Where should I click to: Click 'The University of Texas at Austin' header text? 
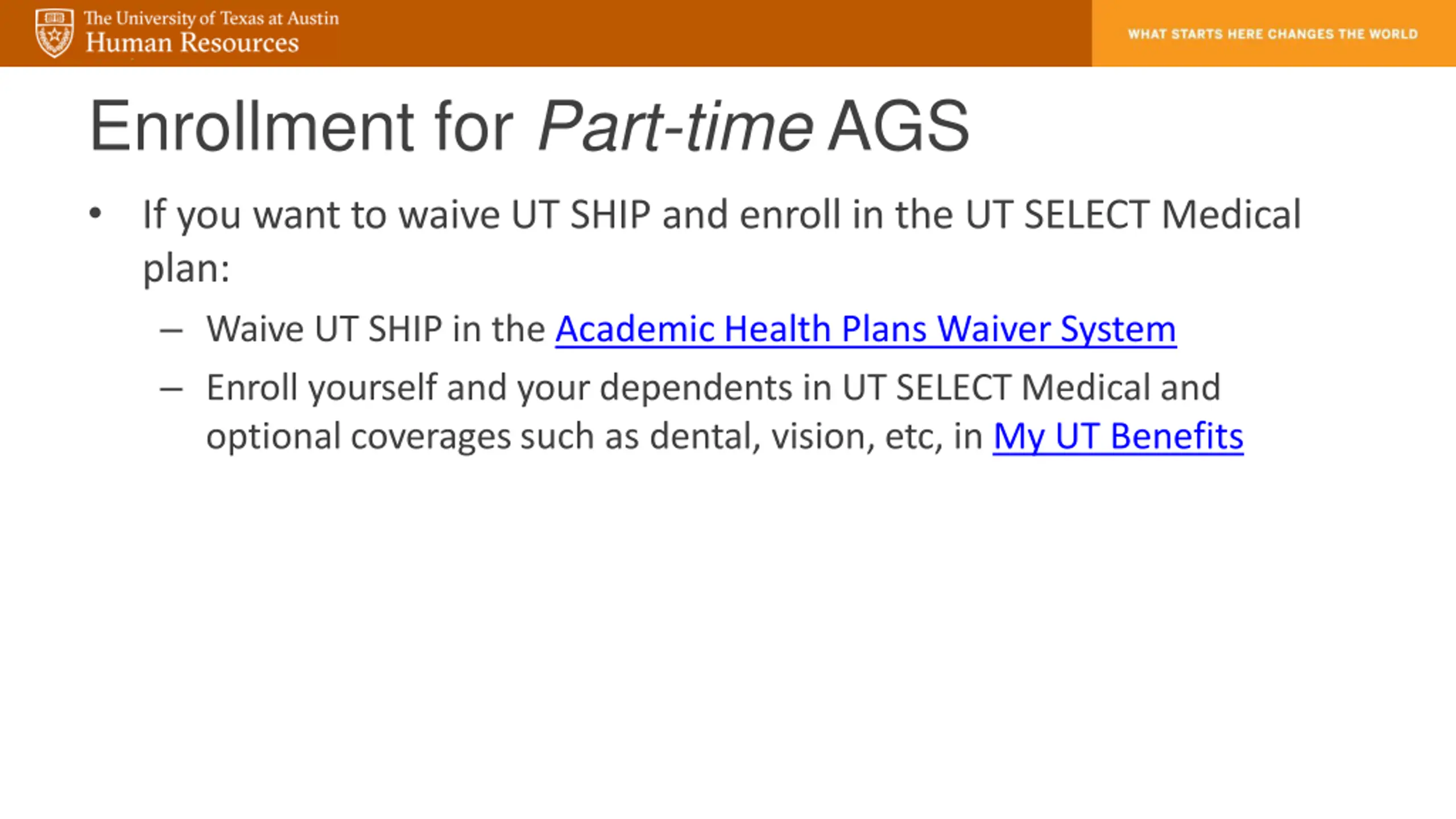coord(212,18)
